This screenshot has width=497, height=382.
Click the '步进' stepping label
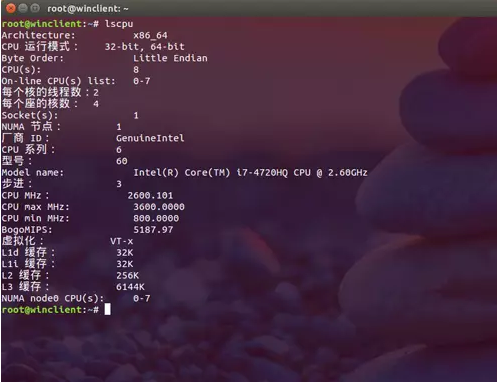pyautogui.click(x=17, y=184)
